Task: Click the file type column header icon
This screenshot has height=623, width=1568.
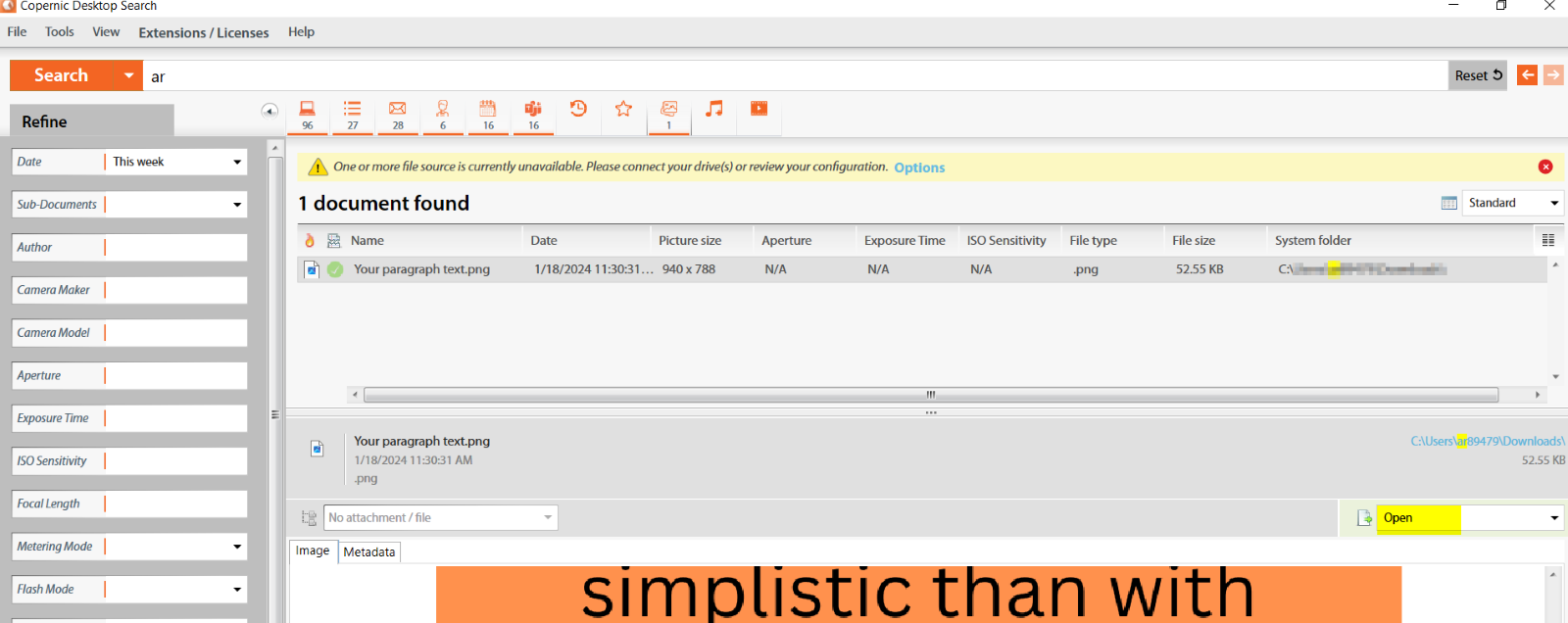Action: (333, 240)
